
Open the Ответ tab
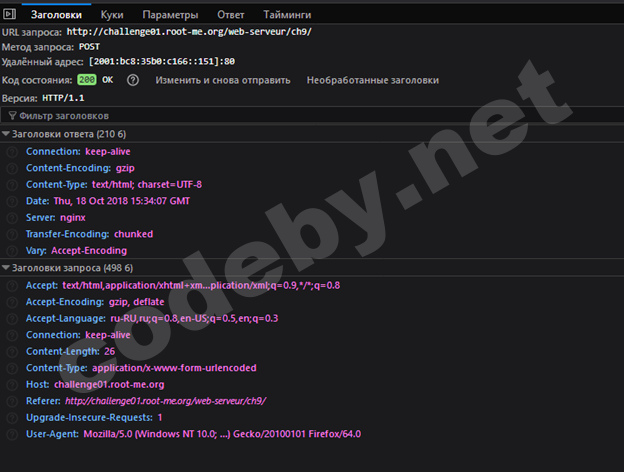230,15
